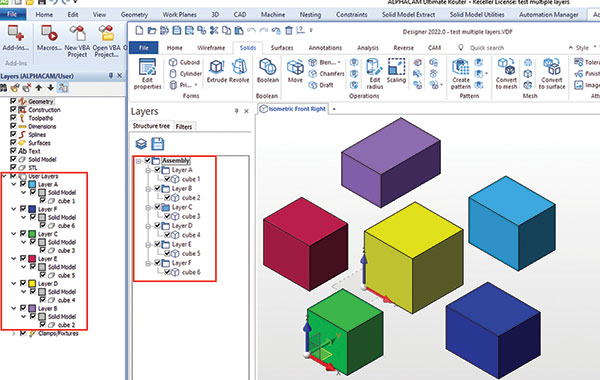
Task: Open Edit properties in Designer Solids ribbon
Action: point(147,73)
